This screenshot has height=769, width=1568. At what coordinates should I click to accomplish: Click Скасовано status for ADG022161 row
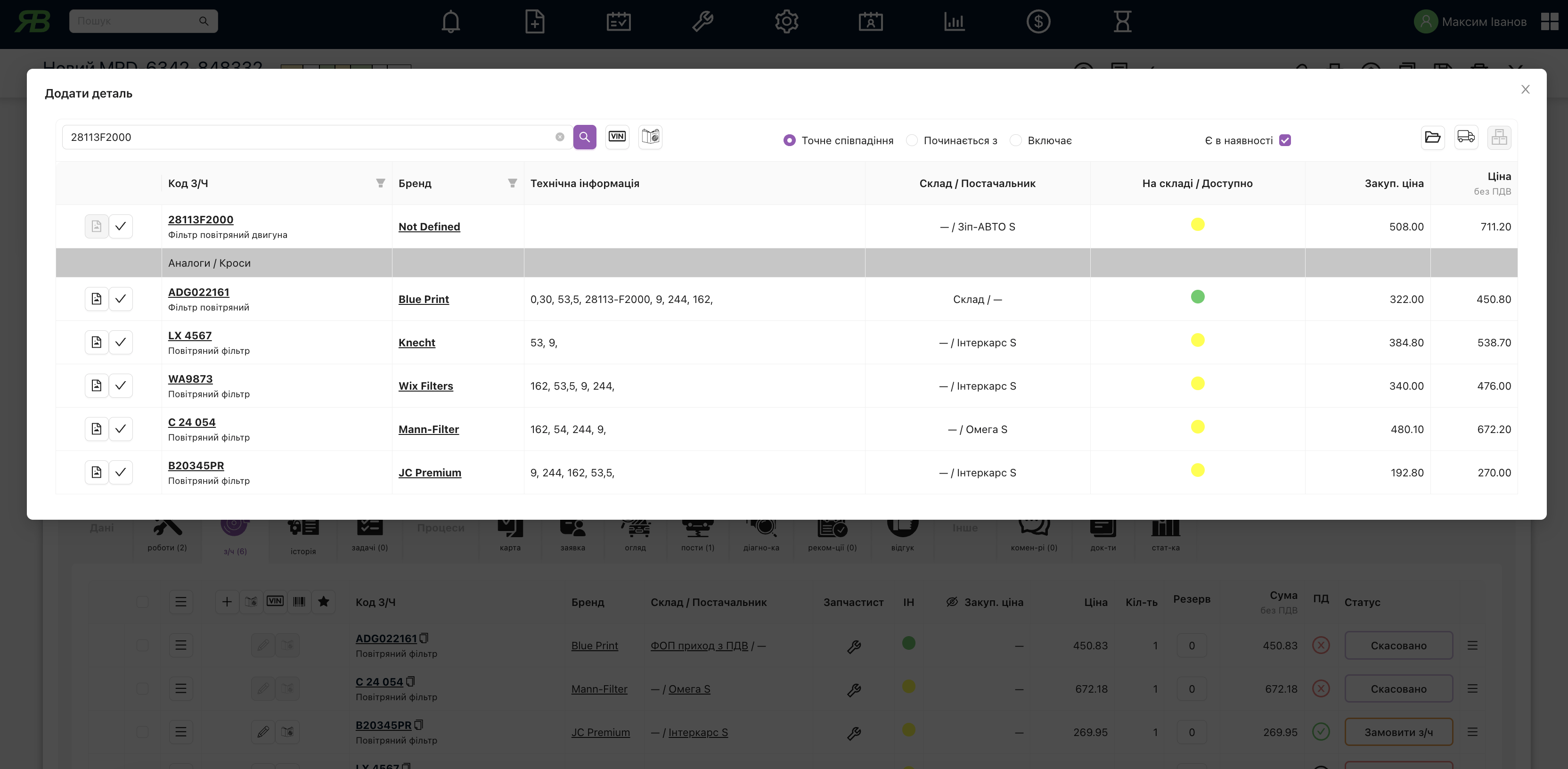(1398, 646)
